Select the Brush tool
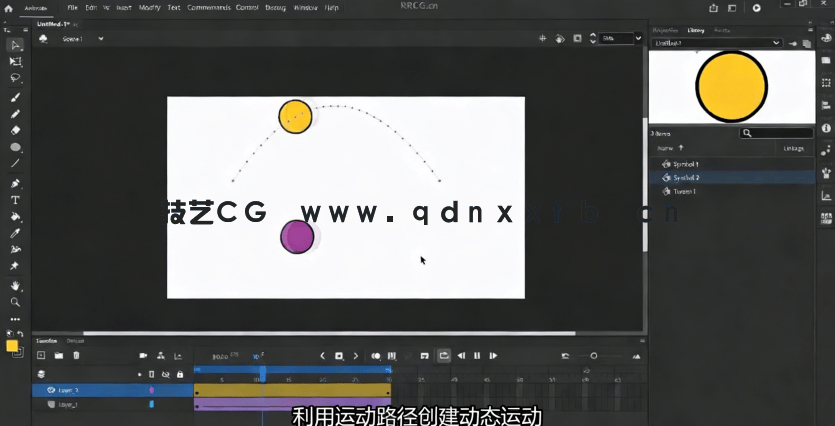Viewport: 835px width, 426px height. (x=15, y=97)
